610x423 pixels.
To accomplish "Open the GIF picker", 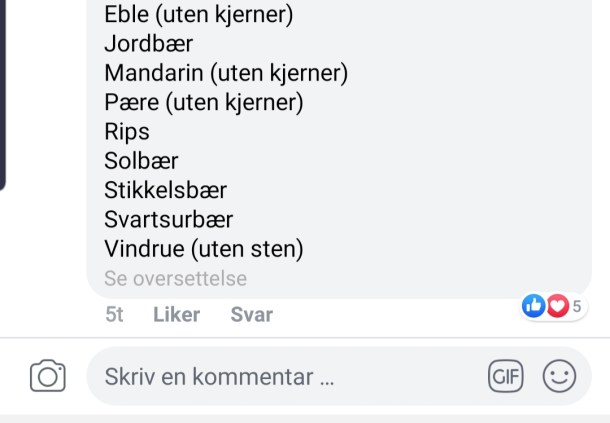I will [505, 376].
